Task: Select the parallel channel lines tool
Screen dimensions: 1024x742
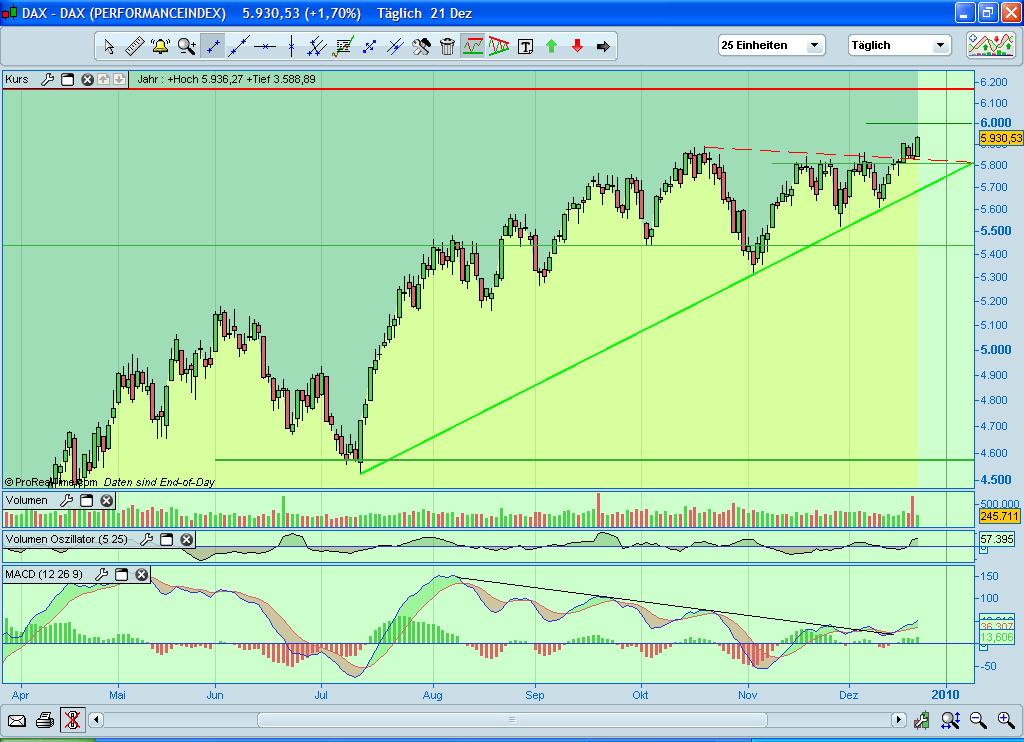Action: [317, 46]
